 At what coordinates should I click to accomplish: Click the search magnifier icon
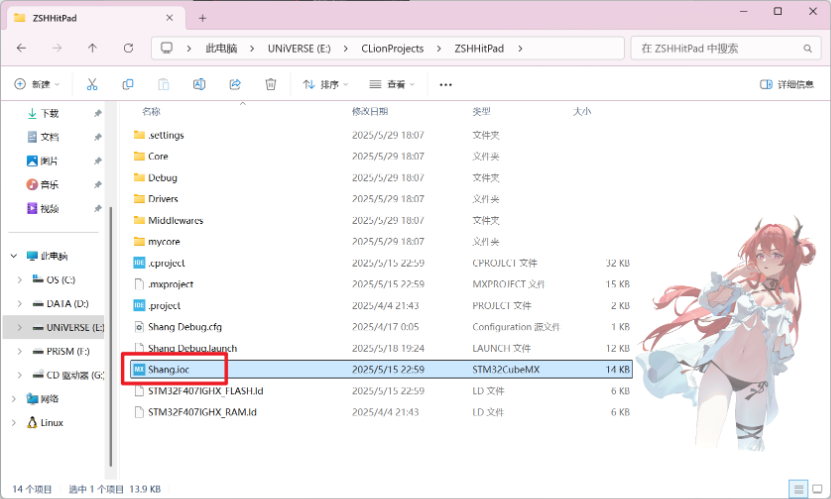(x=807, y=49)
